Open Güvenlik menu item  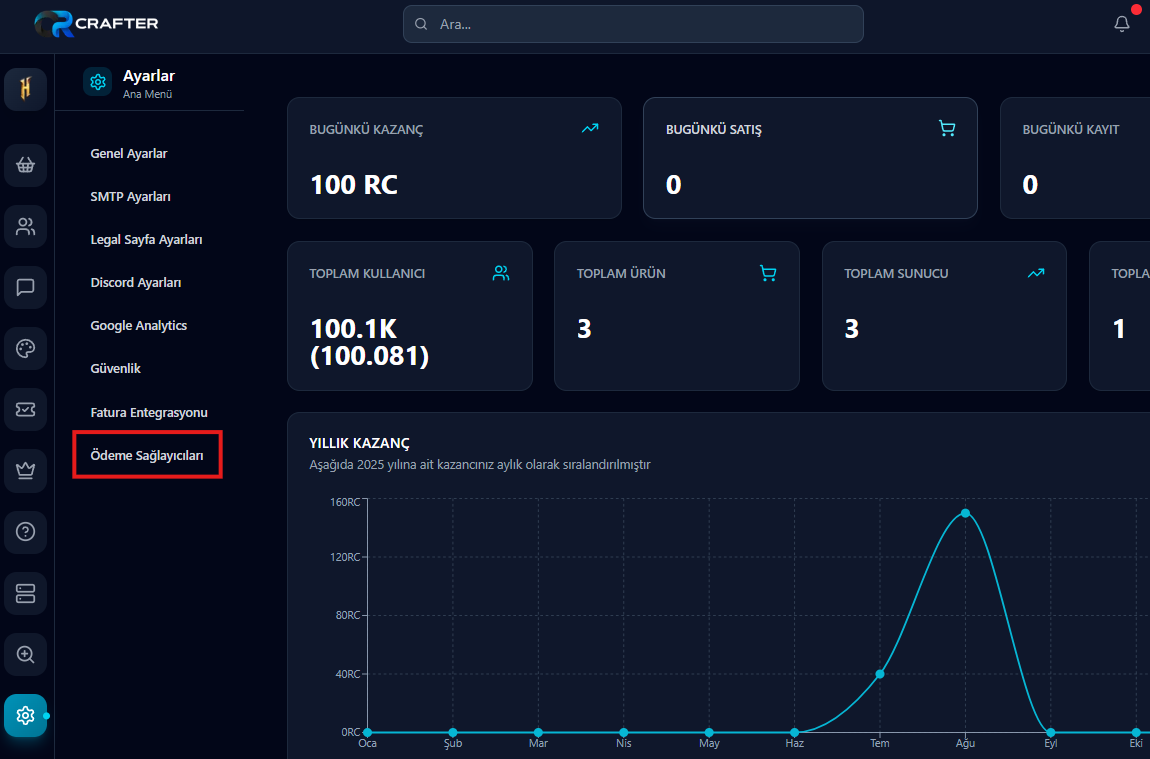coord(115,368)
